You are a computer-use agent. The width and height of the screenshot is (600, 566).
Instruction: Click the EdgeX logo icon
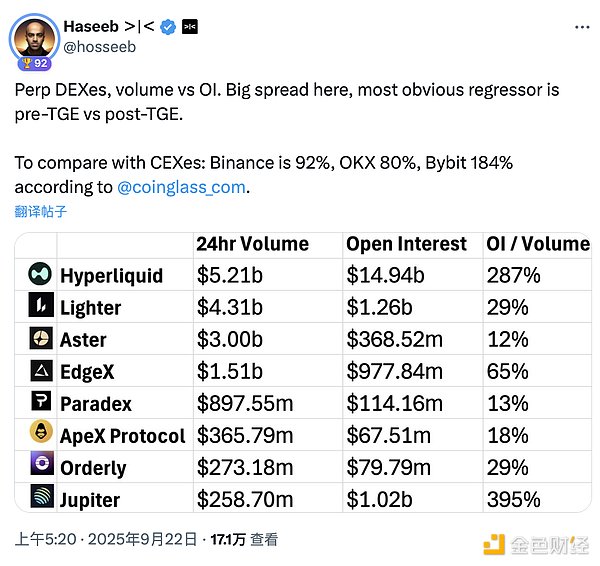pyautogui.click(x=39, y=371)
